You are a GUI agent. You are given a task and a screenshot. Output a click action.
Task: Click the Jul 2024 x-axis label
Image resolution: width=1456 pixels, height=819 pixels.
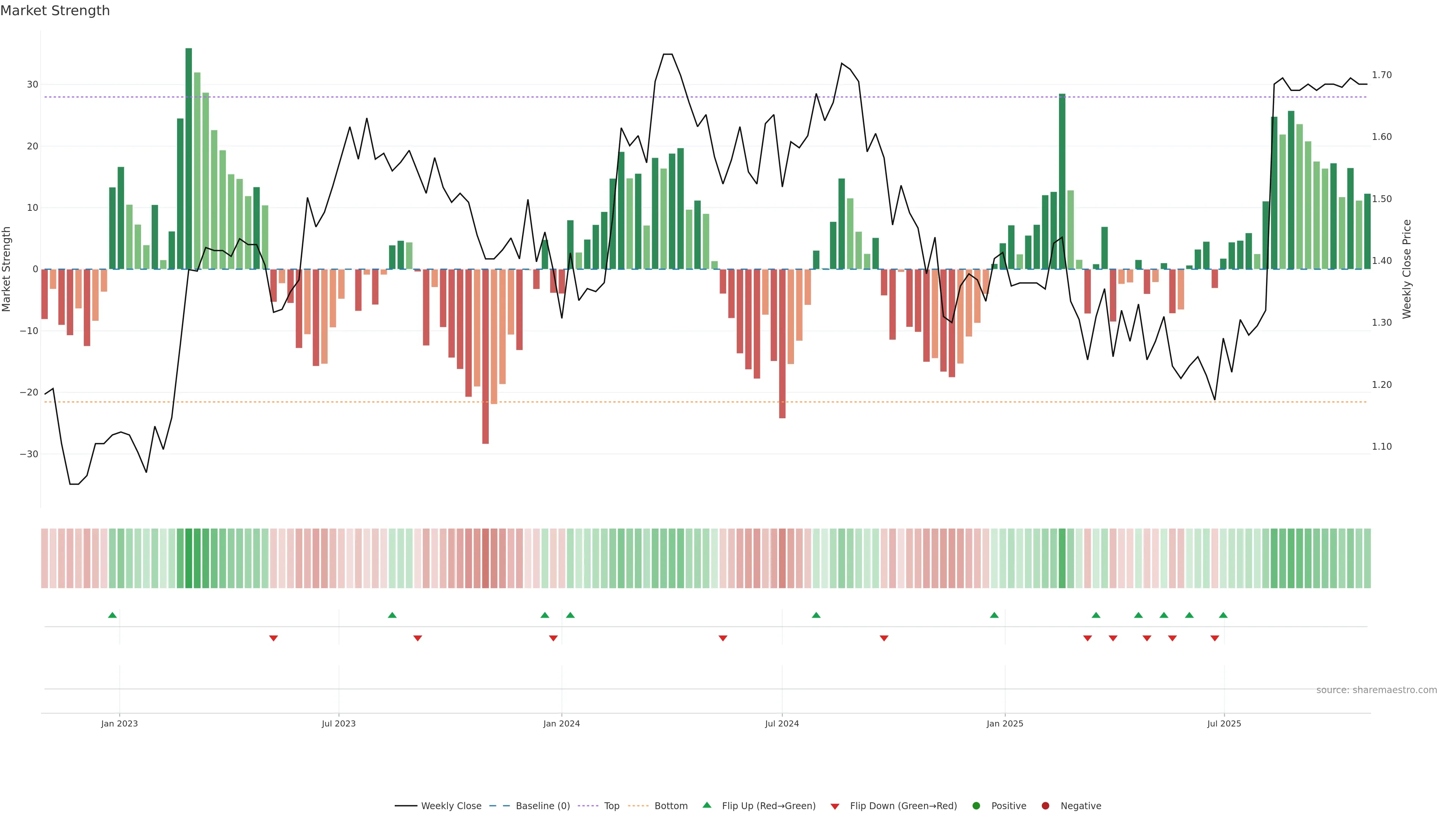pos(782,723)
